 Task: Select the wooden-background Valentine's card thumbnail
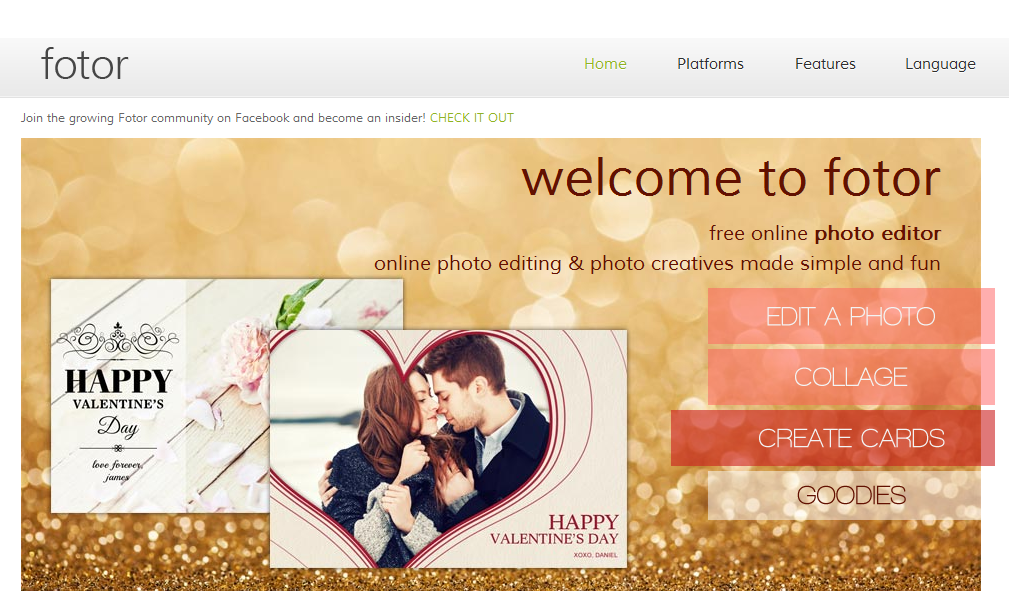click(x=160, y=396)
